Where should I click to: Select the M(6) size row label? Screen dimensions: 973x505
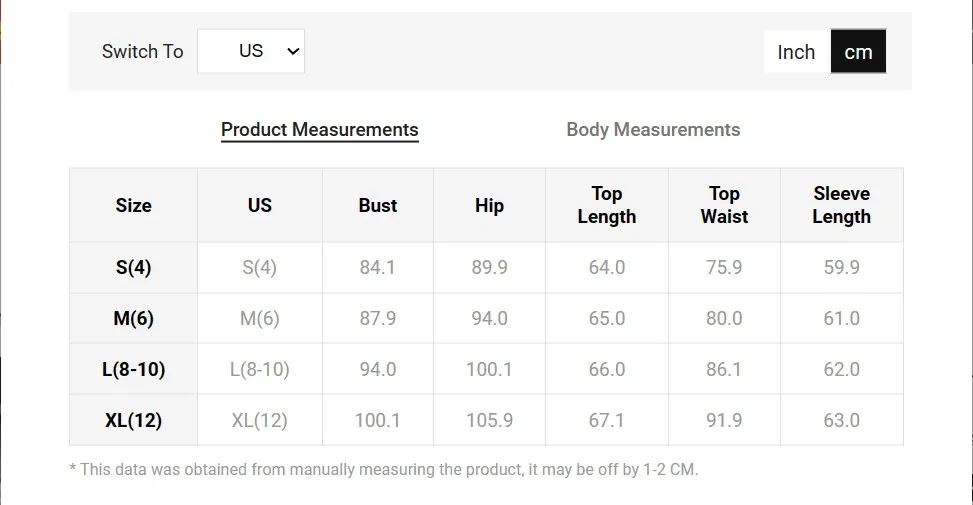(x=133, y=318)
